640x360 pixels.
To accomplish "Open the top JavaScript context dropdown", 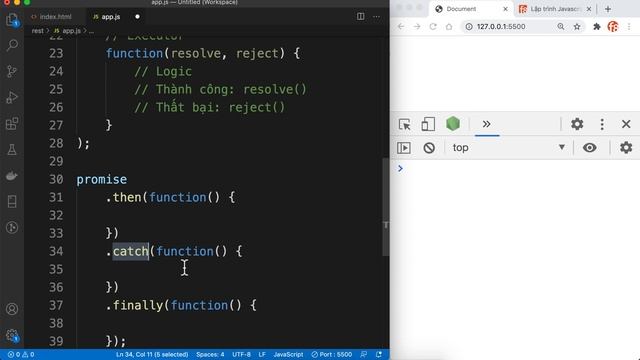I will [x=509, y=148].
